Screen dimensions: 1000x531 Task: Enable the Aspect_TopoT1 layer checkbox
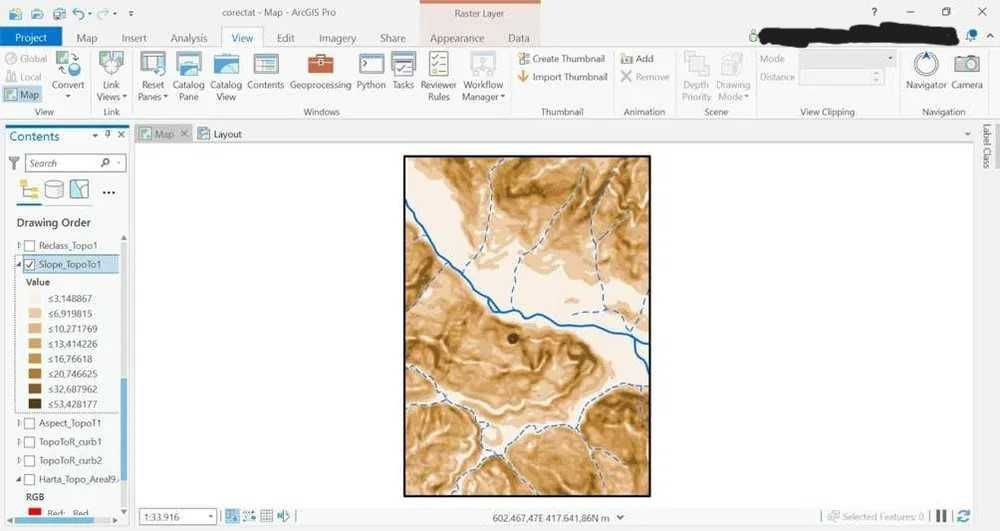29,423
